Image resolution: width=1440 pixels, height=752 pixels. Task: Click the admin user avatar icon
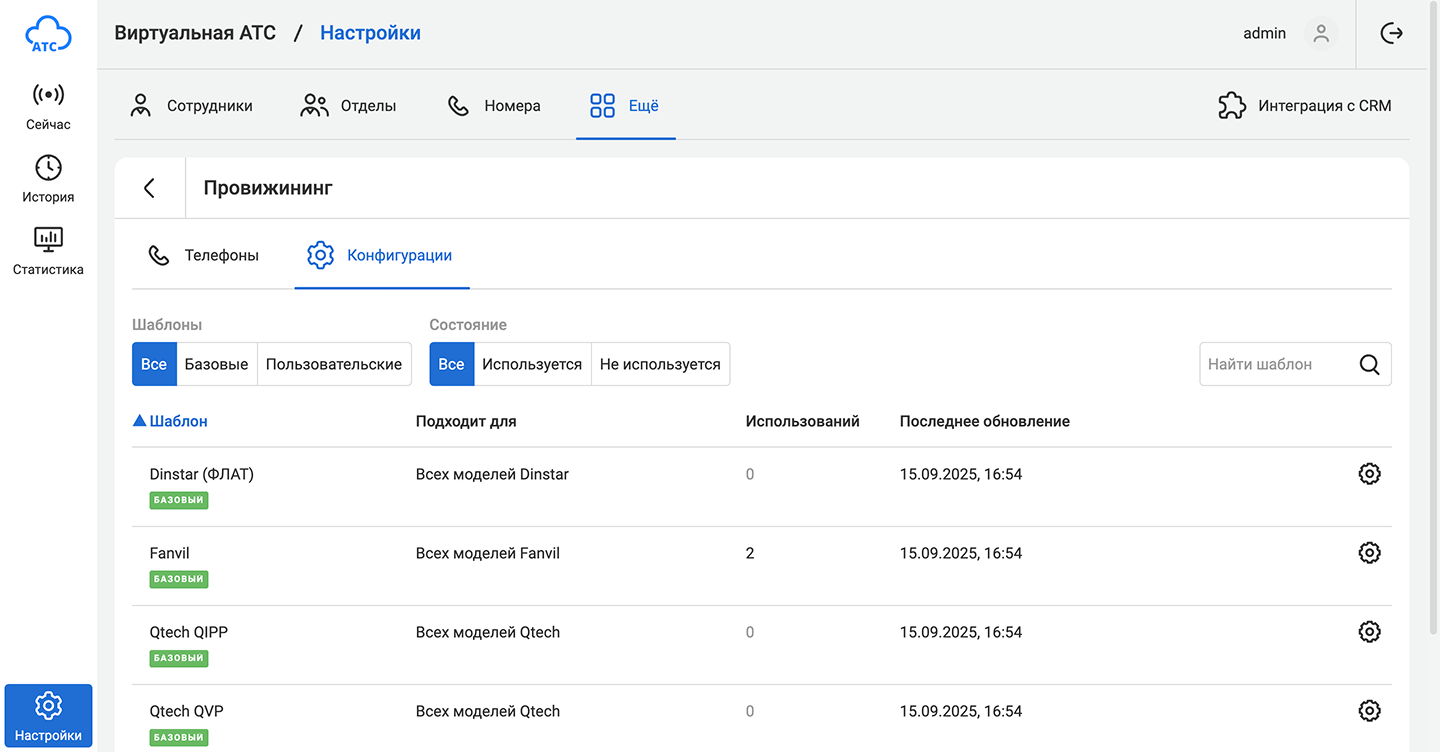[1321, 34]
